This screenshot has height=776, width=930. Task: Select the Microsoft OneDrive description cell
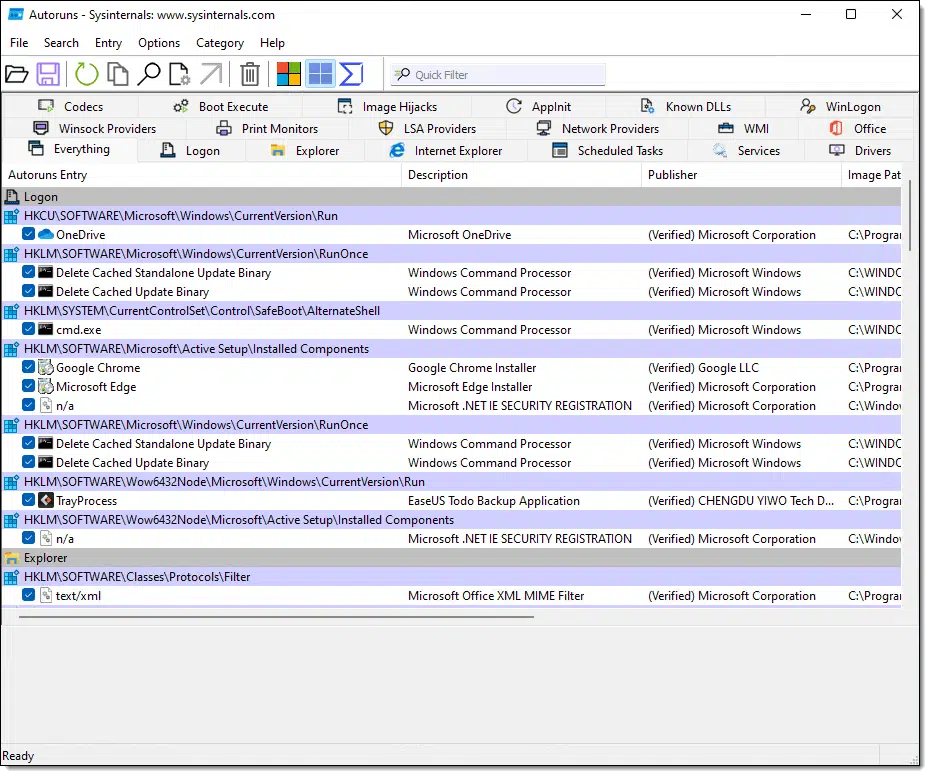coord(459,235)
